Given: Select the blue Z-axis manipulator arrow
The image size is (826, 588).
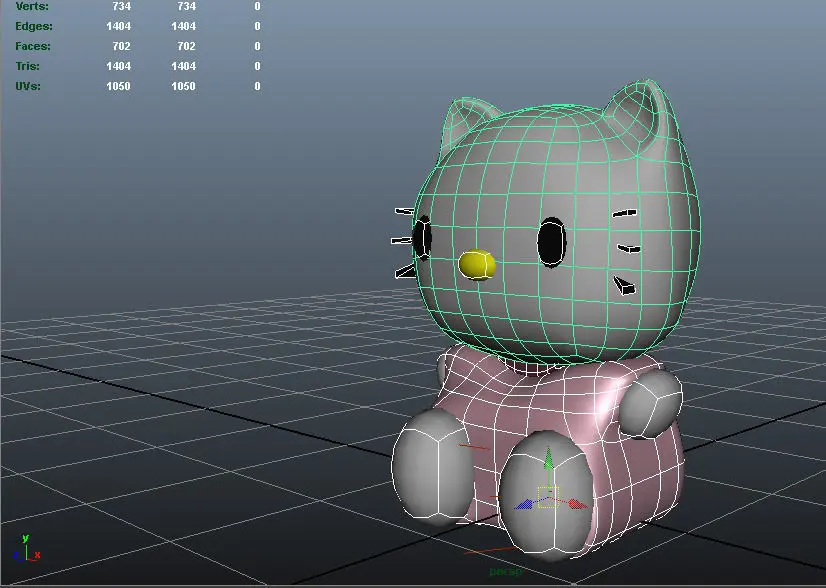Looking at the screenshot, I should tap(524, 505).
